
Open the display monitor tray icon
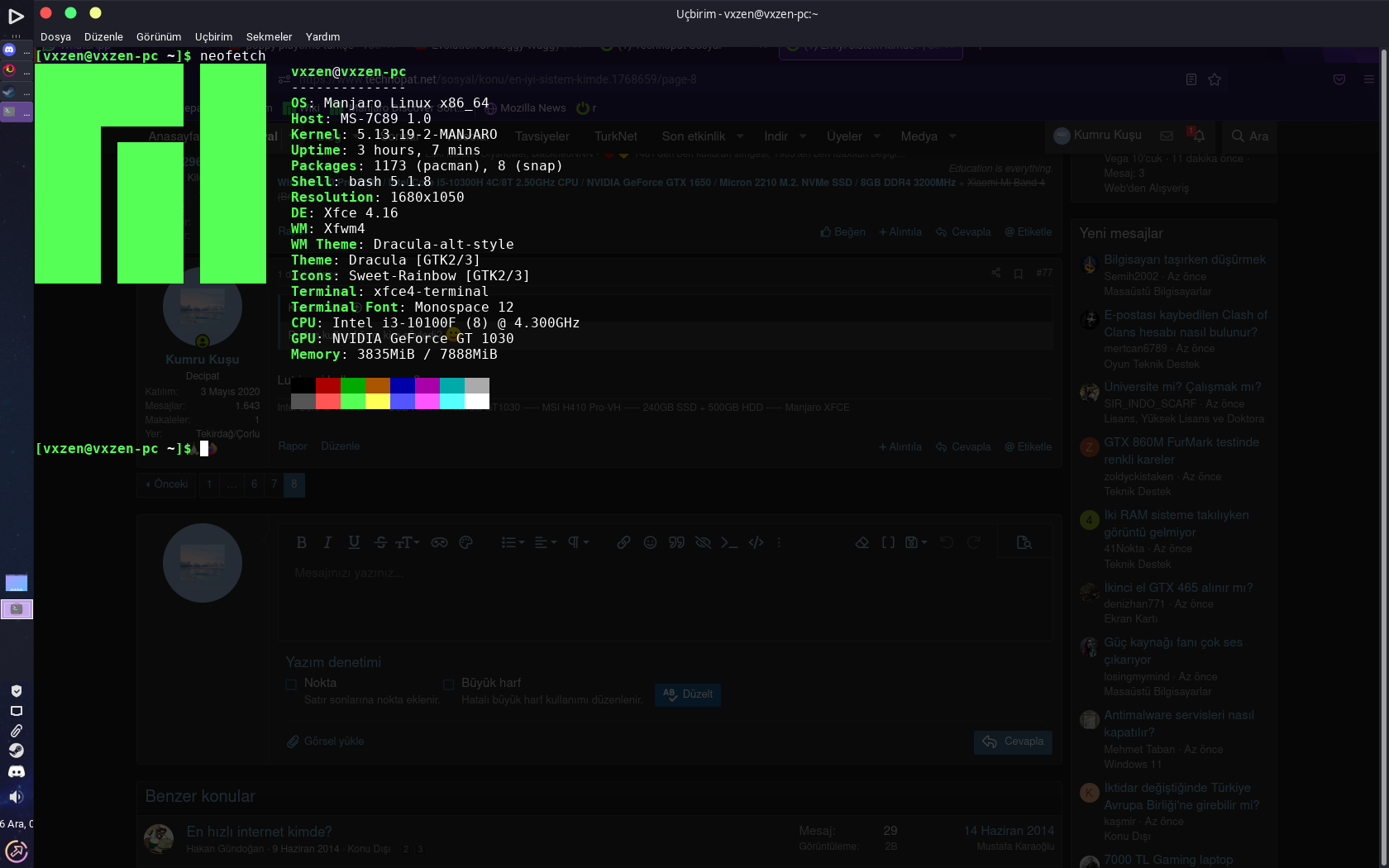click(x=16, y=711)
